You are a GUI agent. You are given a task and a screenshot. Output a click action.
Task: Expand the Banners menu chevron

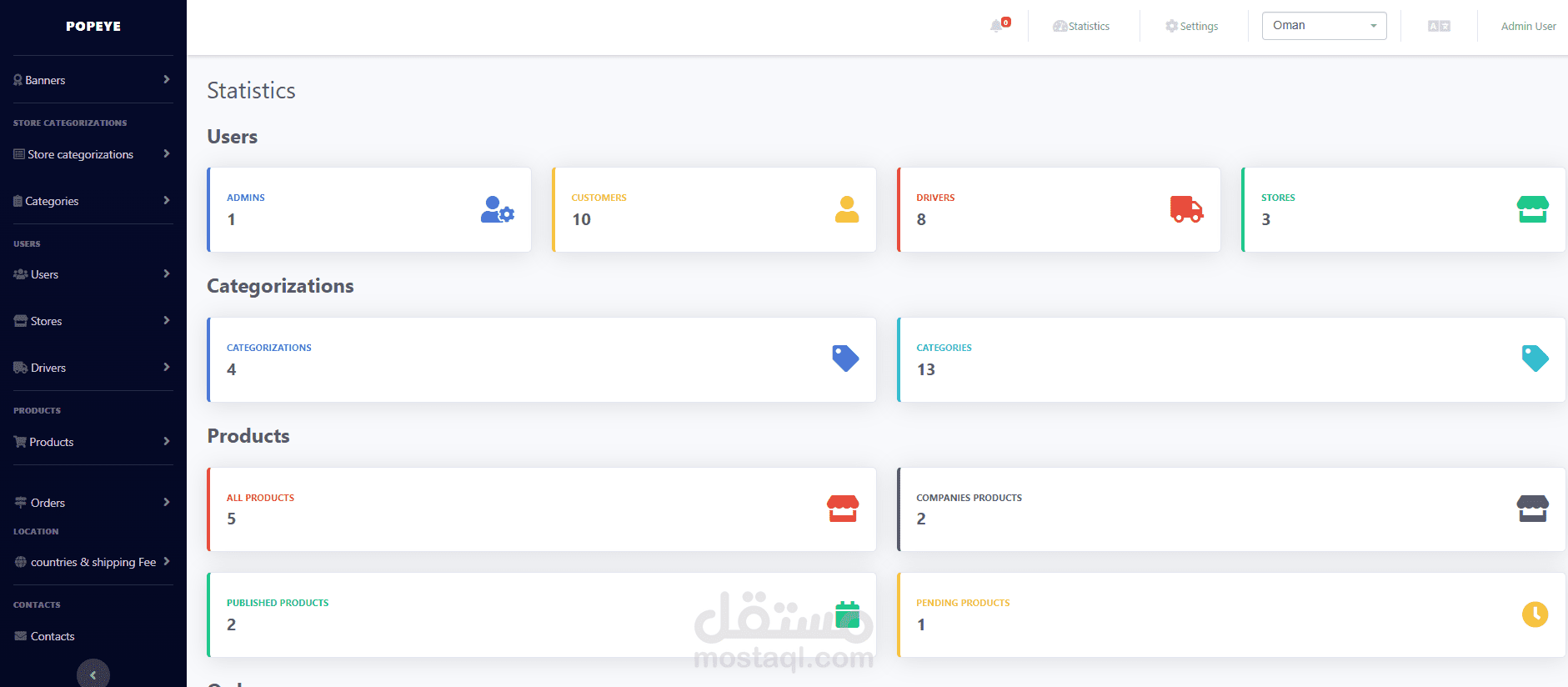coord(167,79)
